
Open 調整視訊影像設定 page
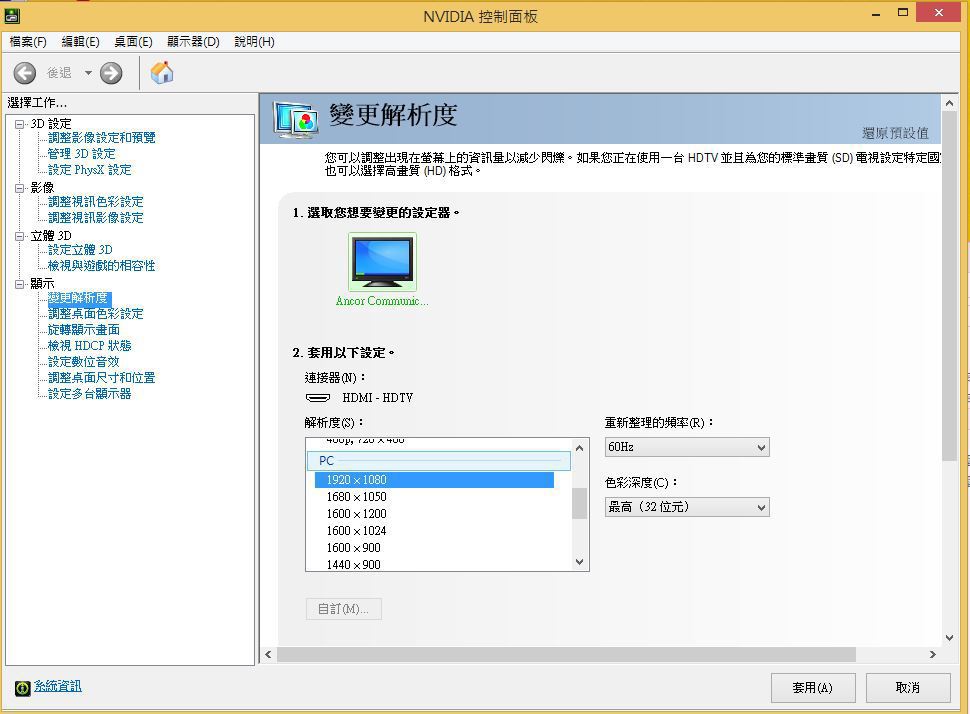[x=96, y=218]
